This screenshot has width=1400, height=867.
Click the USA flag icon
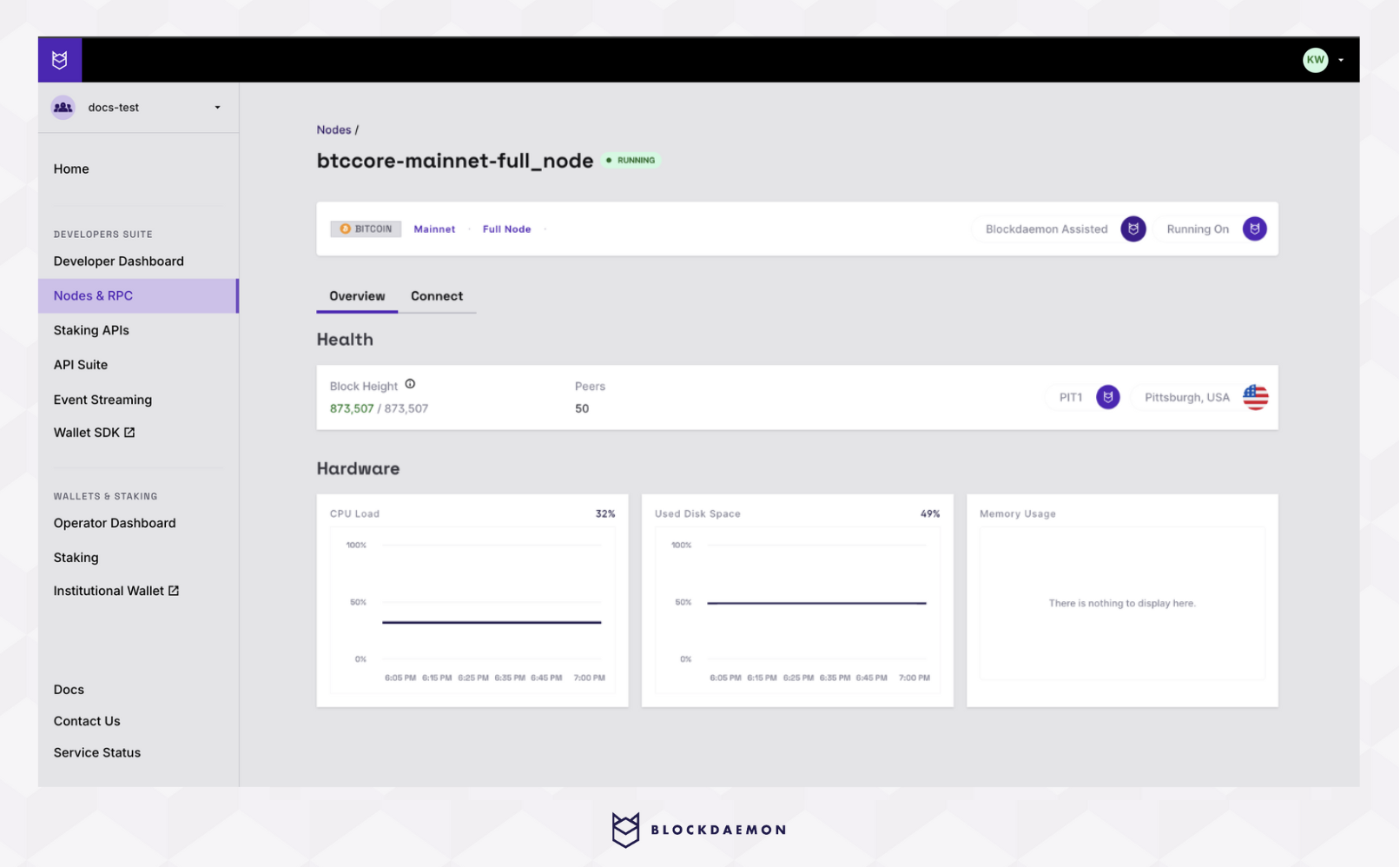(x=1255, y=398)
